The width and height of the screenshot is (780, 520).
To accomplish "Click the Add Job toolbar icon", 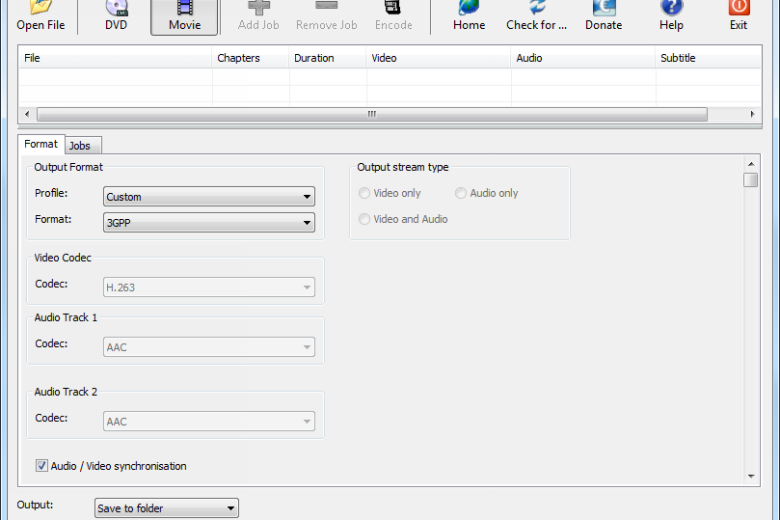I will (258, 16).
